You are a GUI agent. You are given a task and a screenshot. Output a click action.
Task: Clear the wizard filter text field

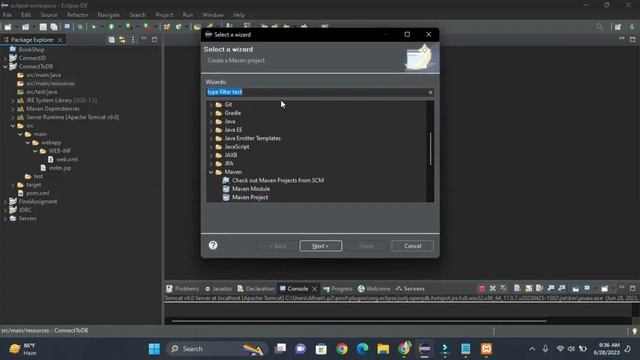430,92
